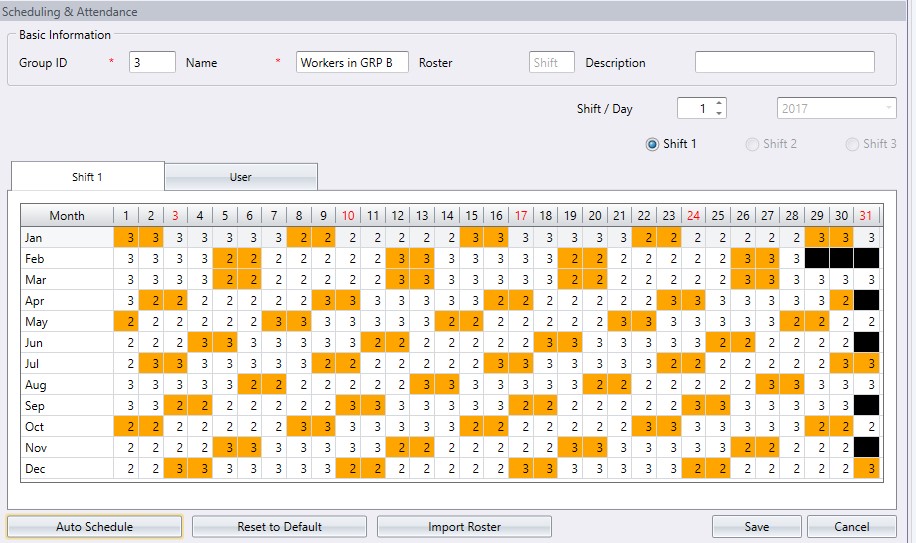Image resolution: width=916 pixels, height=543 pixels.
Task: Click the red day 31 column header
Action: tap(866, 215)
